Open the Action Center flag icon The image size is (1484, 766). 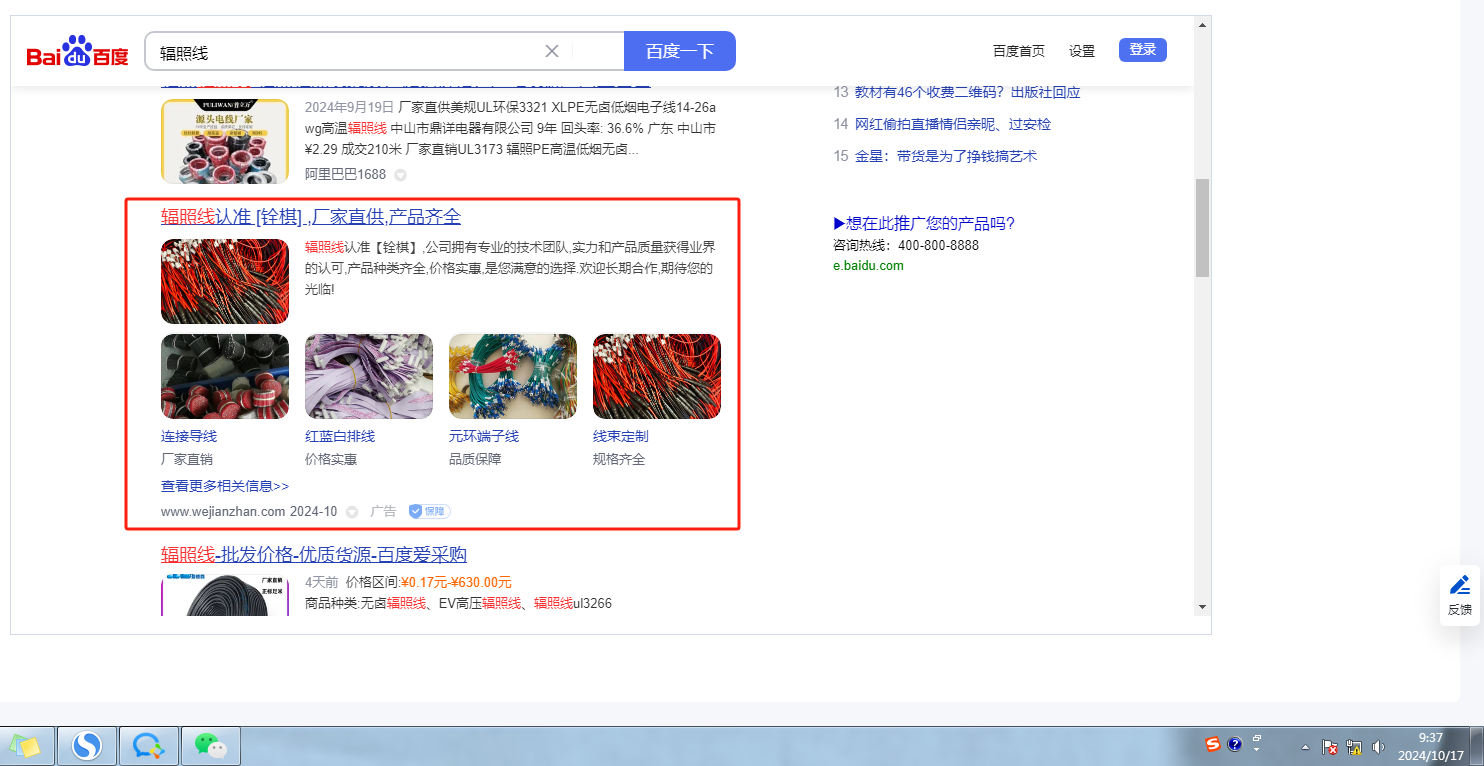coord(1331,747)
